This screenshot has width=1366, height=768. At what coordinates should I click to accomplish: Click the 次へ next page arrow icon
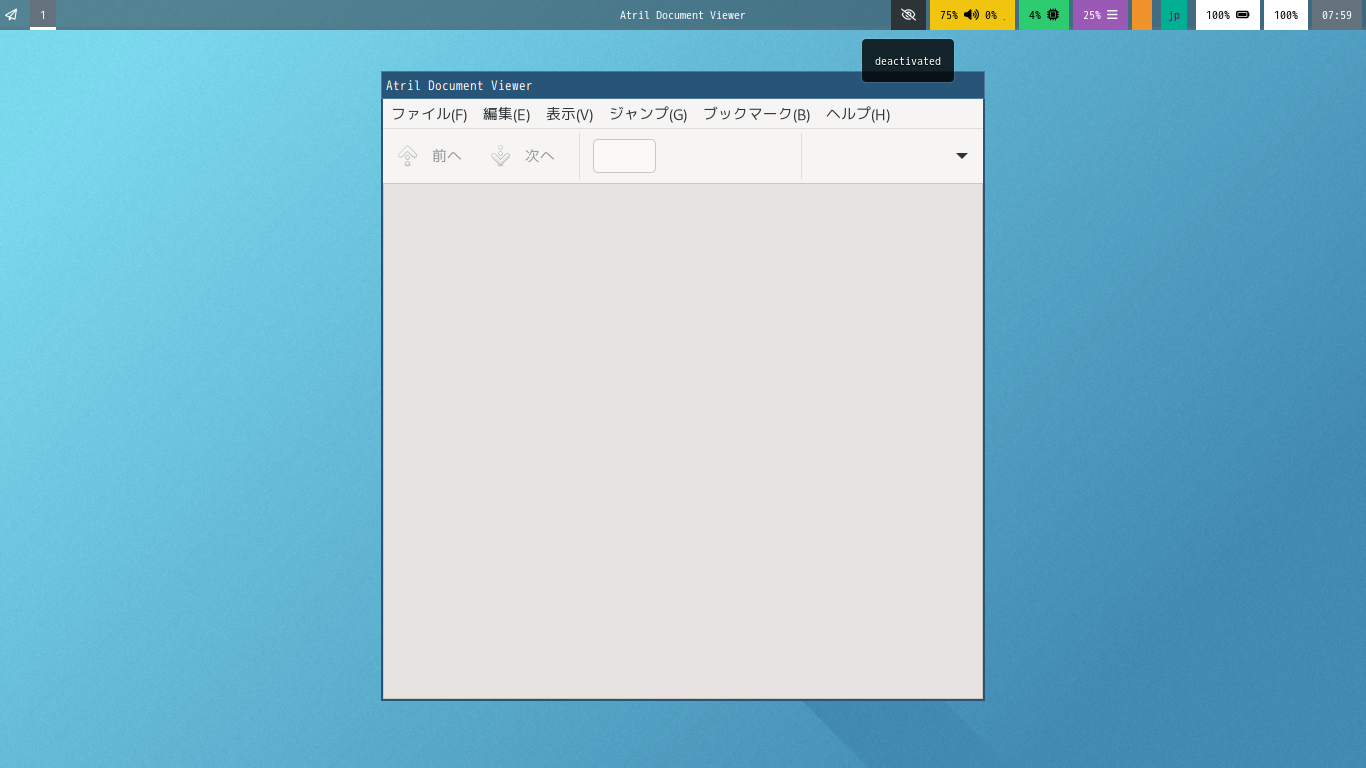click(x=501, y=156)
